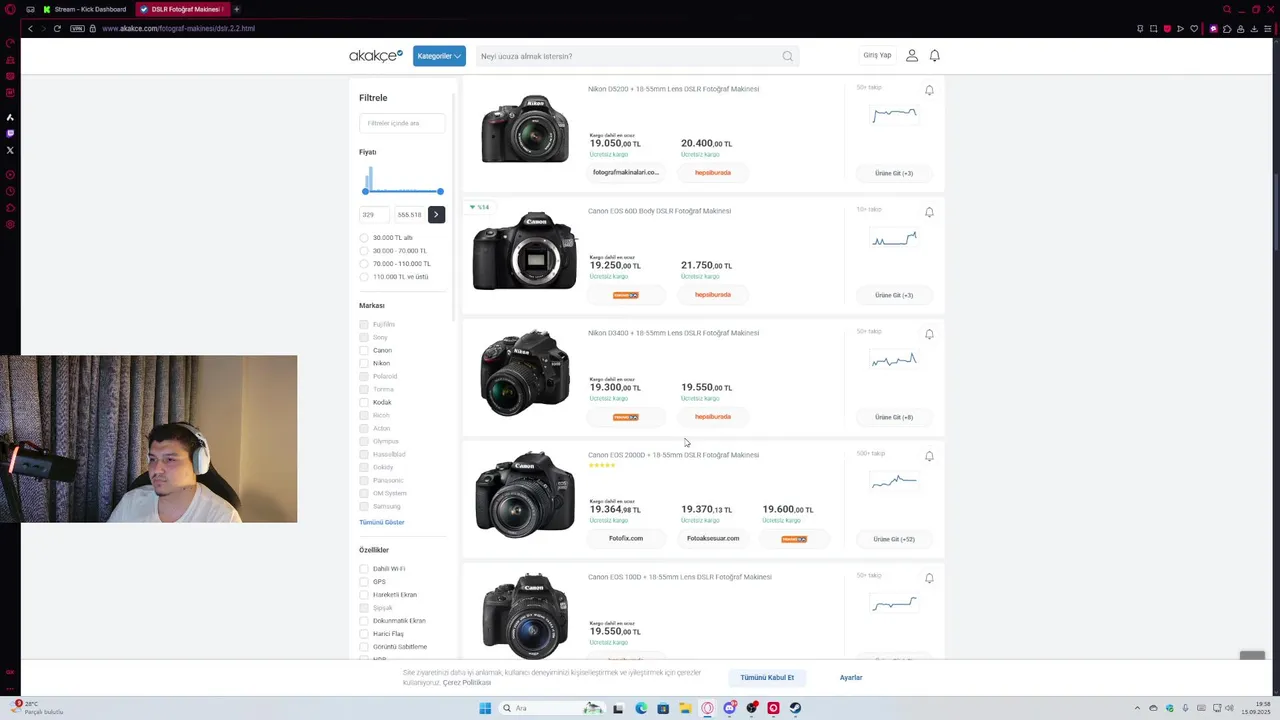The image size is (1280, 720).
Task: Open Windows Start menu
Action: [485, 708]
